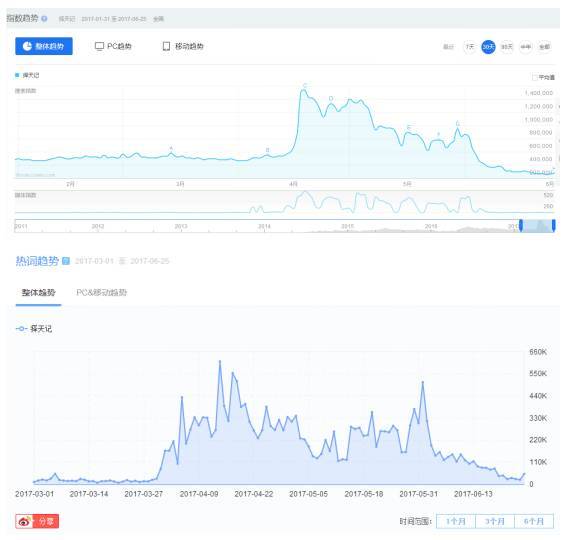The image size is (567, 540).
Task: Click news marker G on the chart
Action: (458, 124)
